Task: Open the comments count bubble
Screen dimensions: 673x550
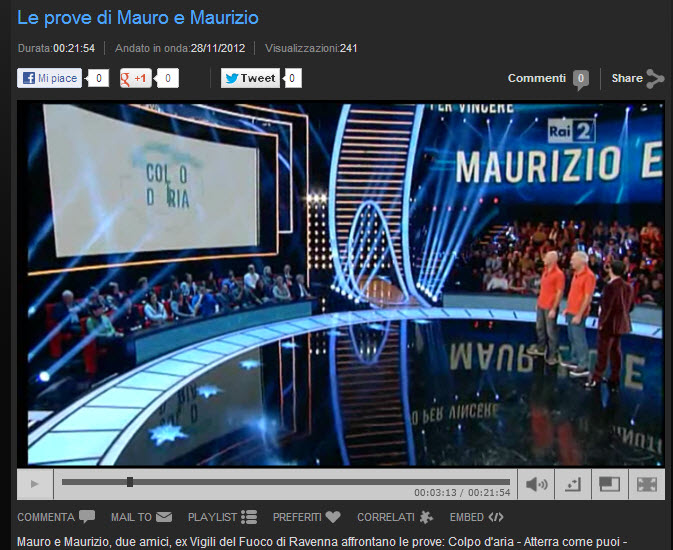Action: point(580,79)
